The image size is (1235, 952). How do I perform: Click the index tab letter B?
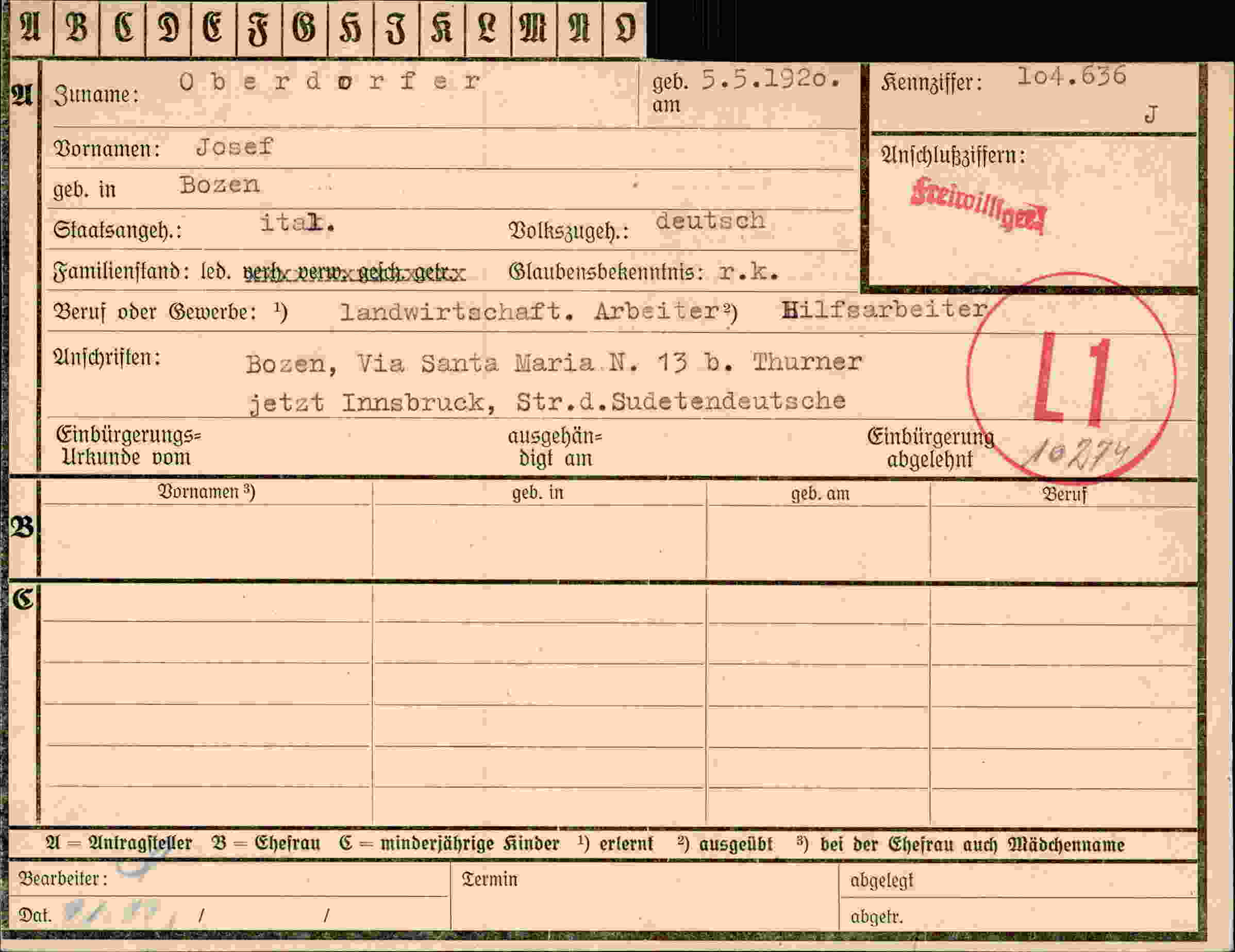pyautogui.click(x=76, y=28)
